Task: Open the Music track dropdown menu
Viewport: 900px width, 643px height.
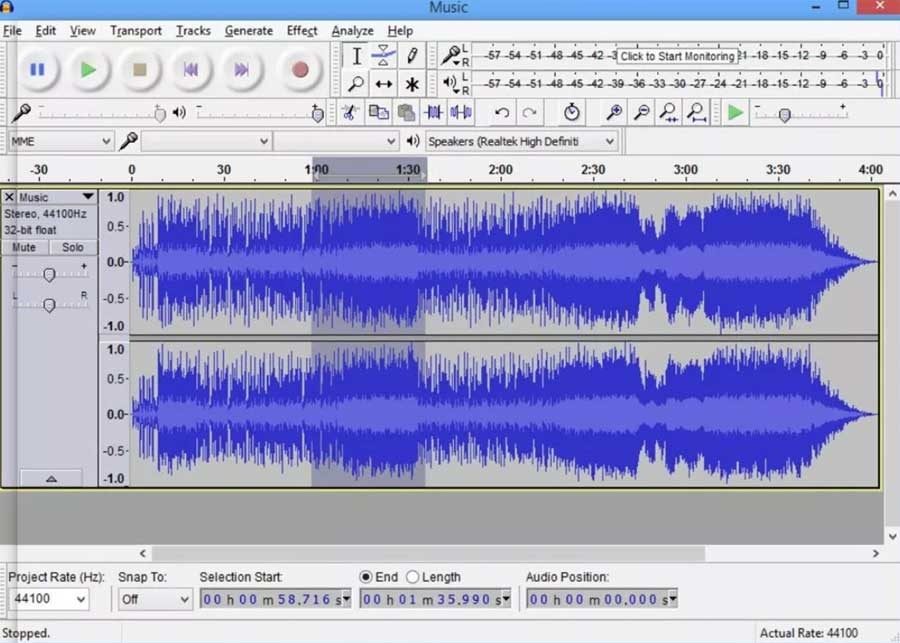Action: pos(88,197)
